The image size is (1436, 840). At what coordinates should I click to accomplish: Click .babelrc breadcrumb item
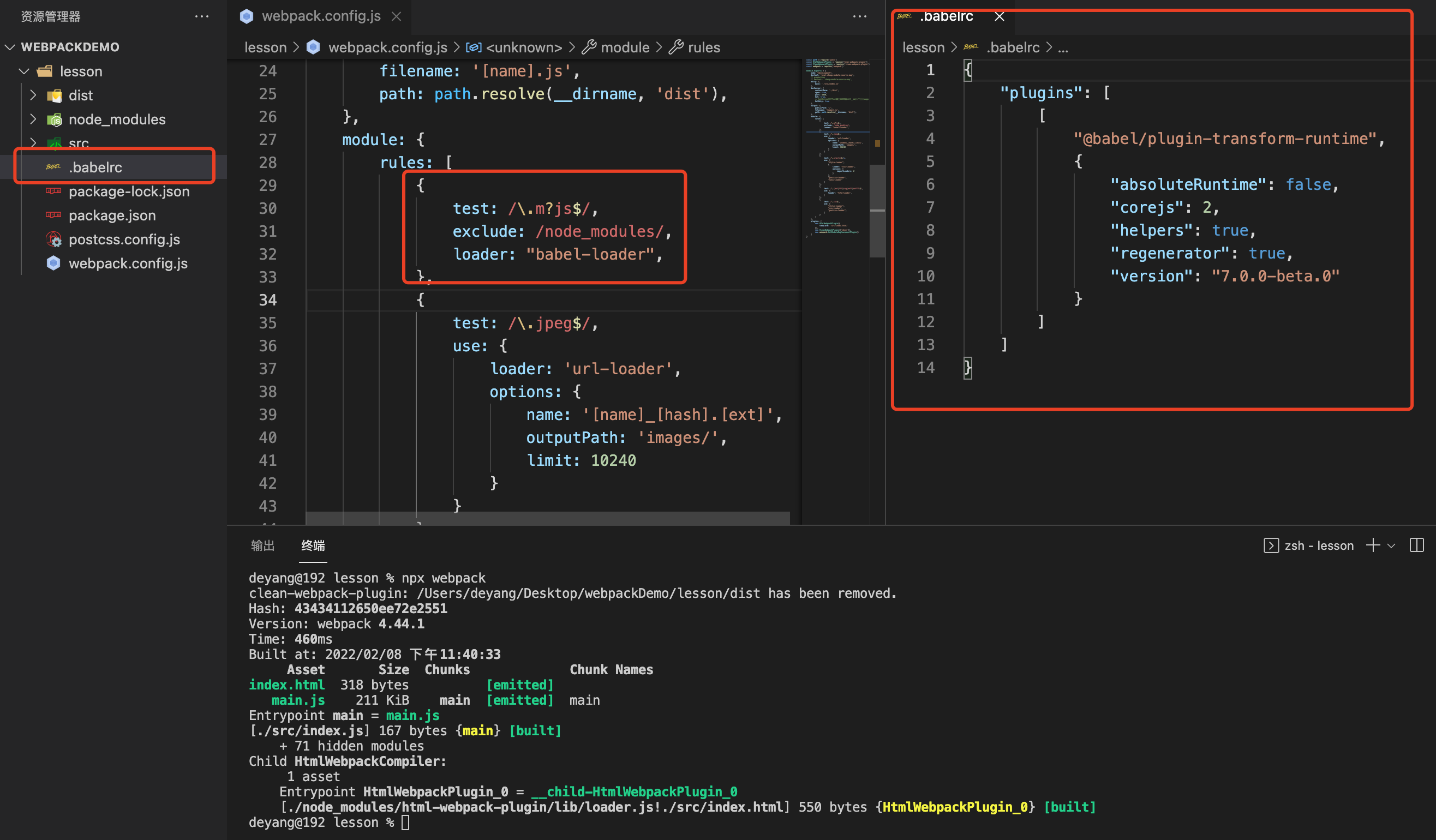click(x=1013, y=47)
